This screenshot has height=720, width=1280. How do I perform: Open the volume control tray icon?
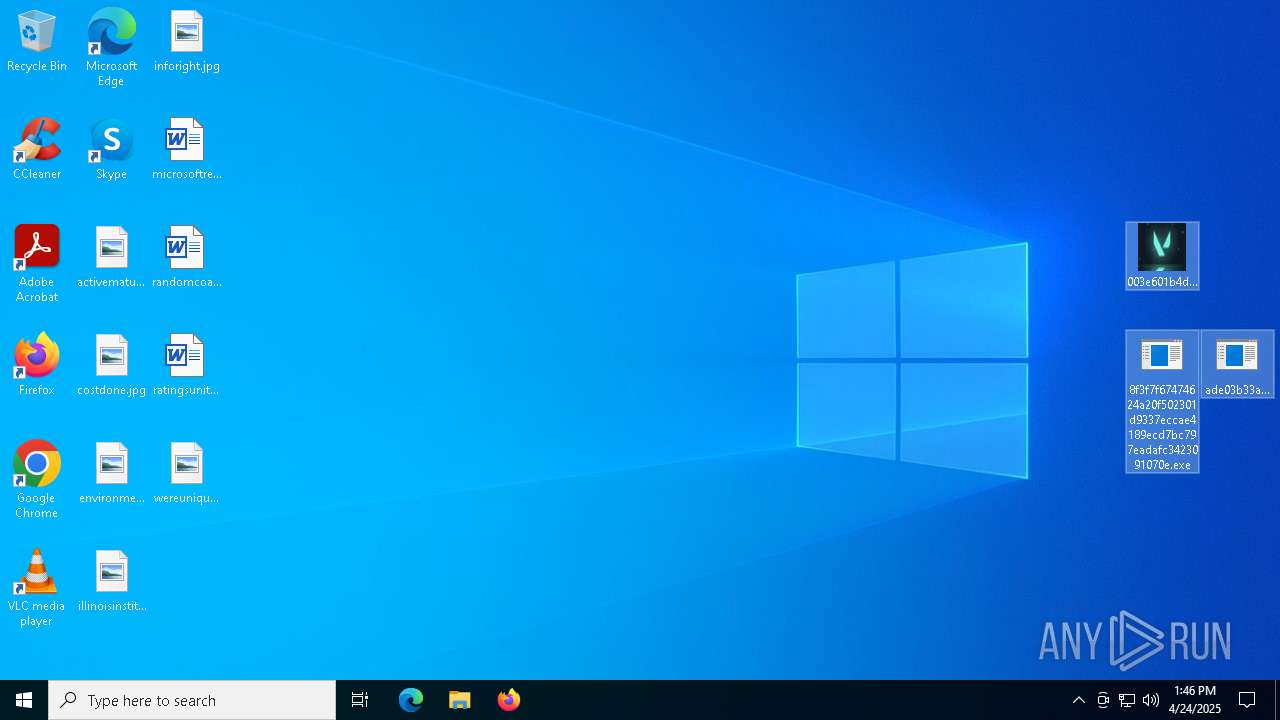click(x=1151, y=700)
